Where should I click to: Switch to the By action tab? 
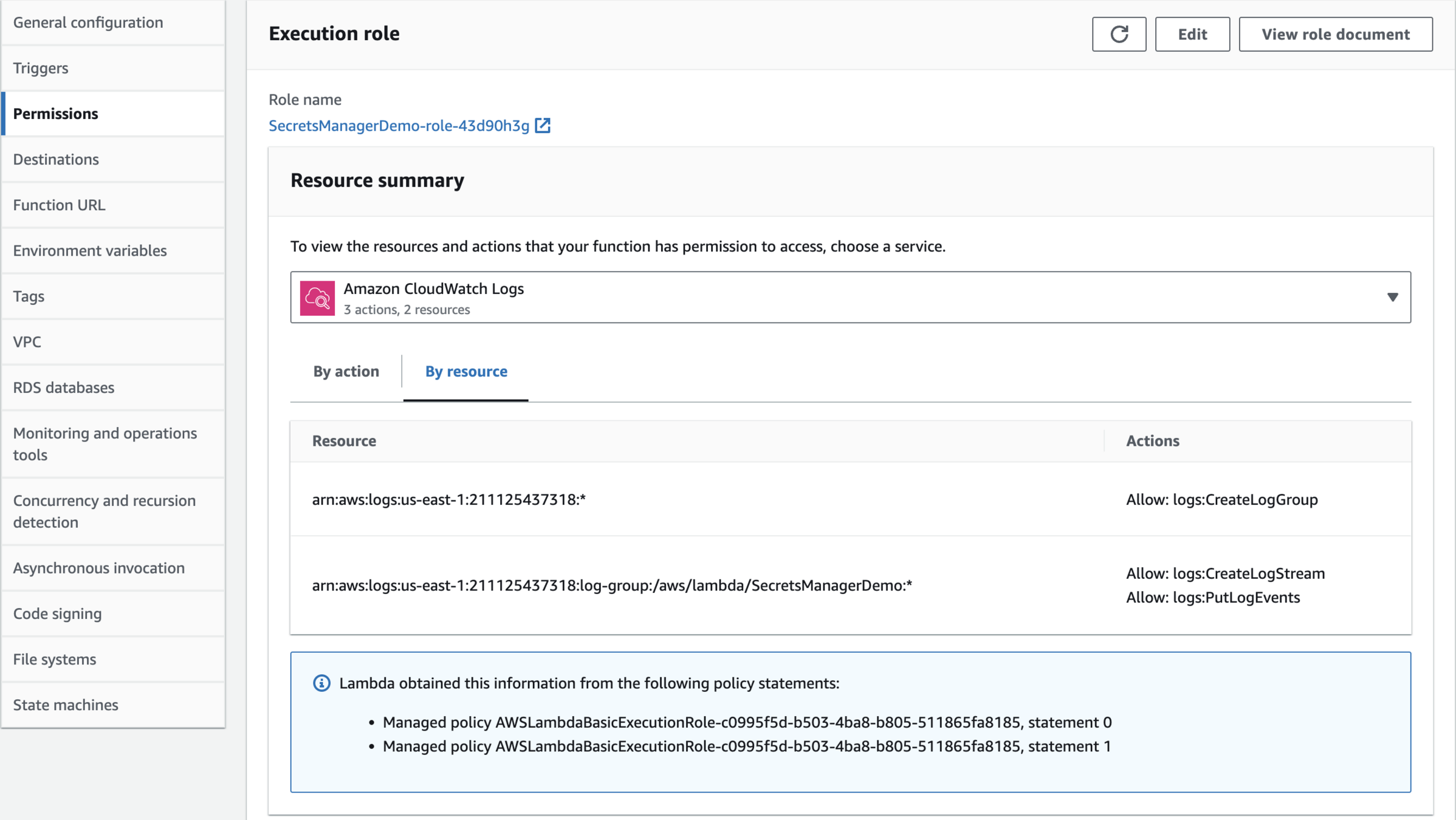[346, 371]
